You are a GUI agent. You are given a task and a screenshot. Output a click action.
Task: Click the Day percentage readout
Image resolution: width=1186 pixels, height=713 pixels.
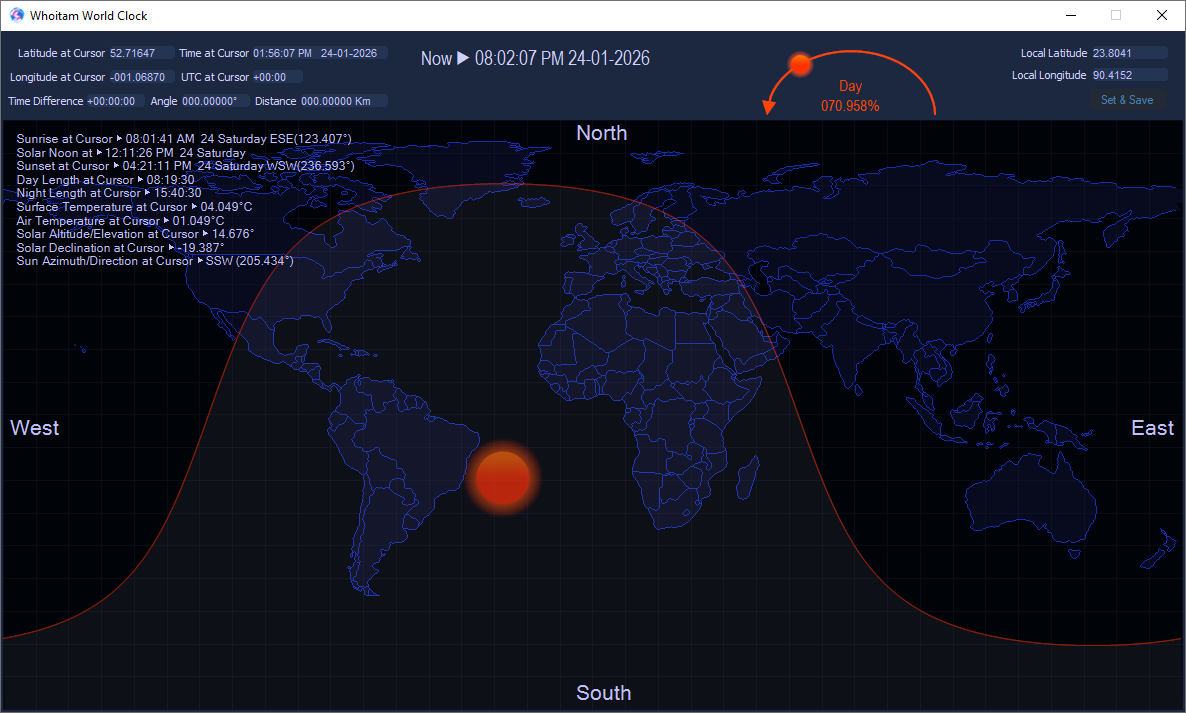coord(850,105)
